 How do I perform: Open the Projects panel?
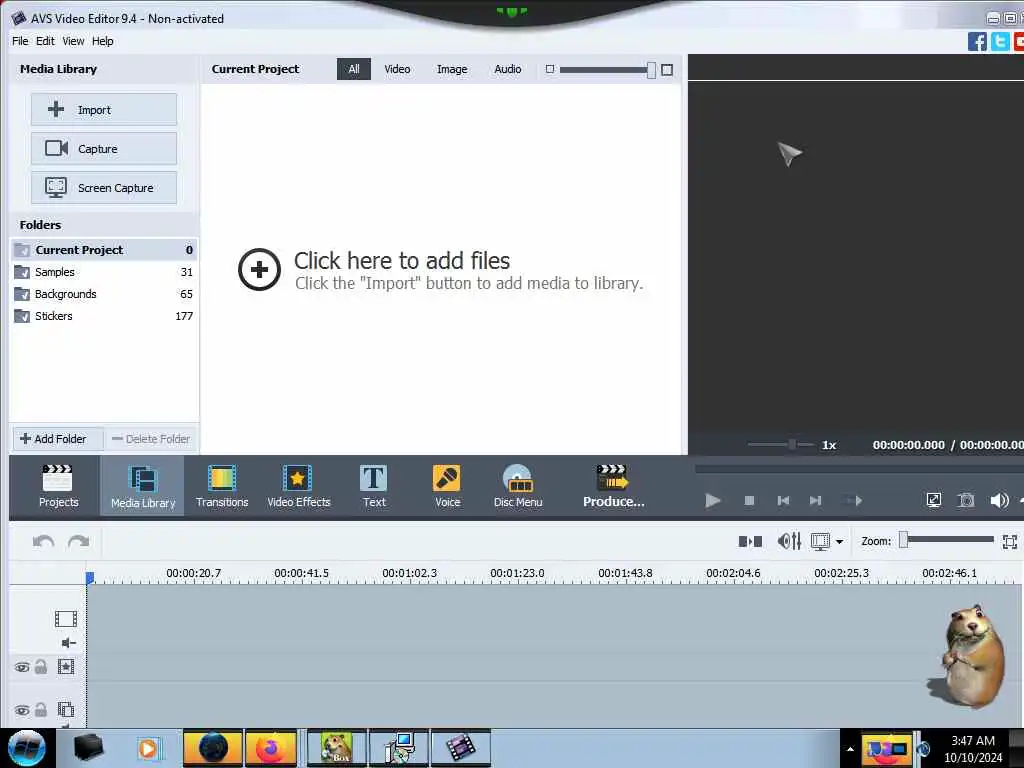click(x=58, y=486)
